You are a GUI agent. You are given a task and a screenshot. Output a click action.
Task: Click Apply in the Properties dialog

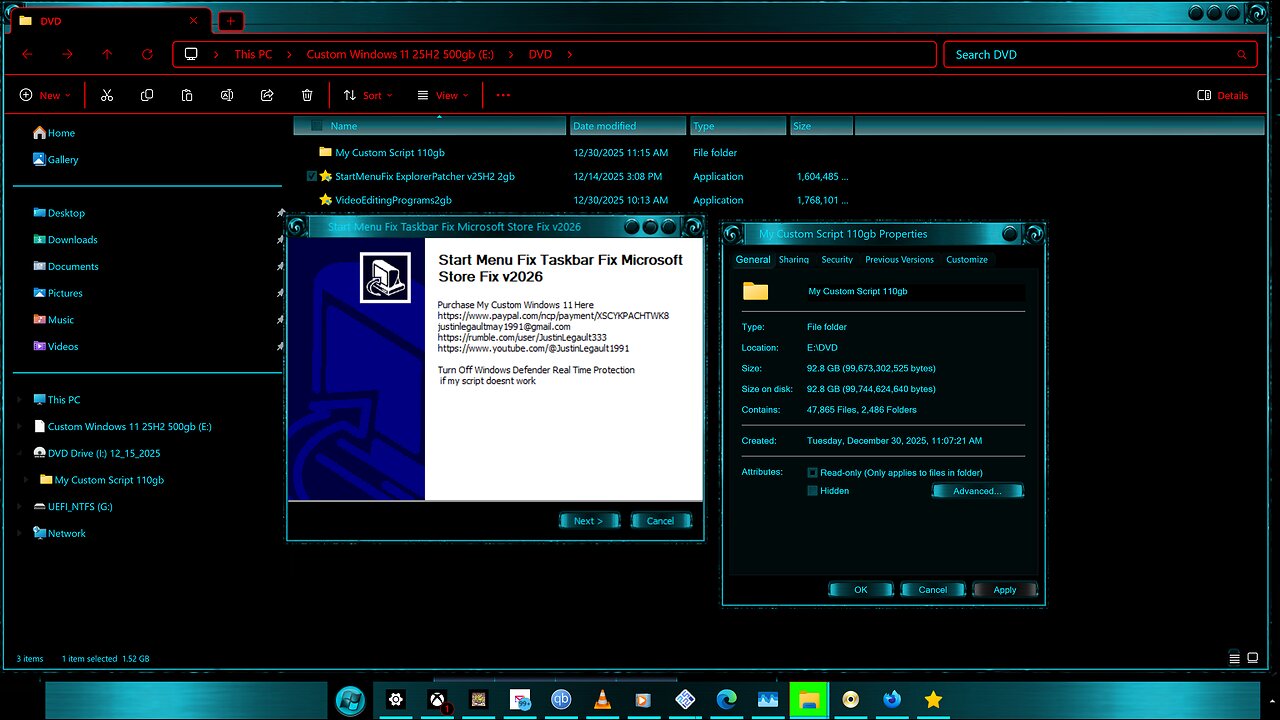1005,590
